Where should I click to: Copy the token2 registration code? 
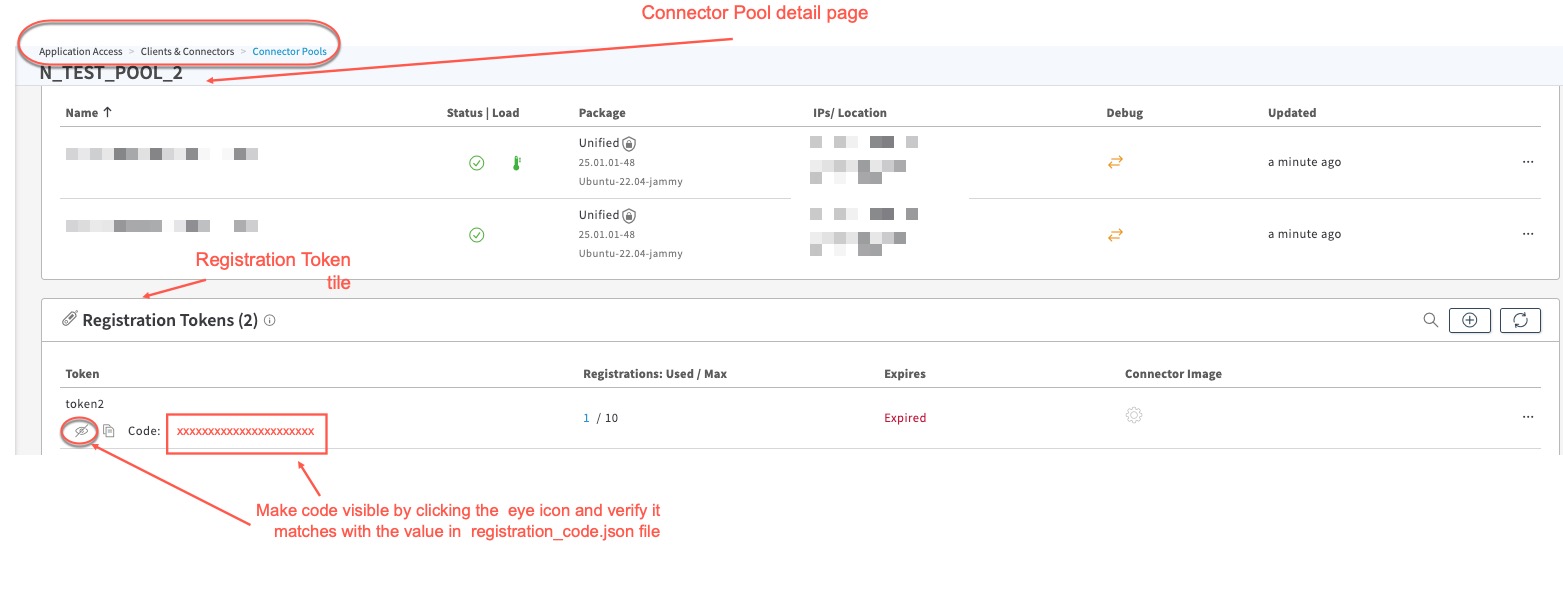109,431
